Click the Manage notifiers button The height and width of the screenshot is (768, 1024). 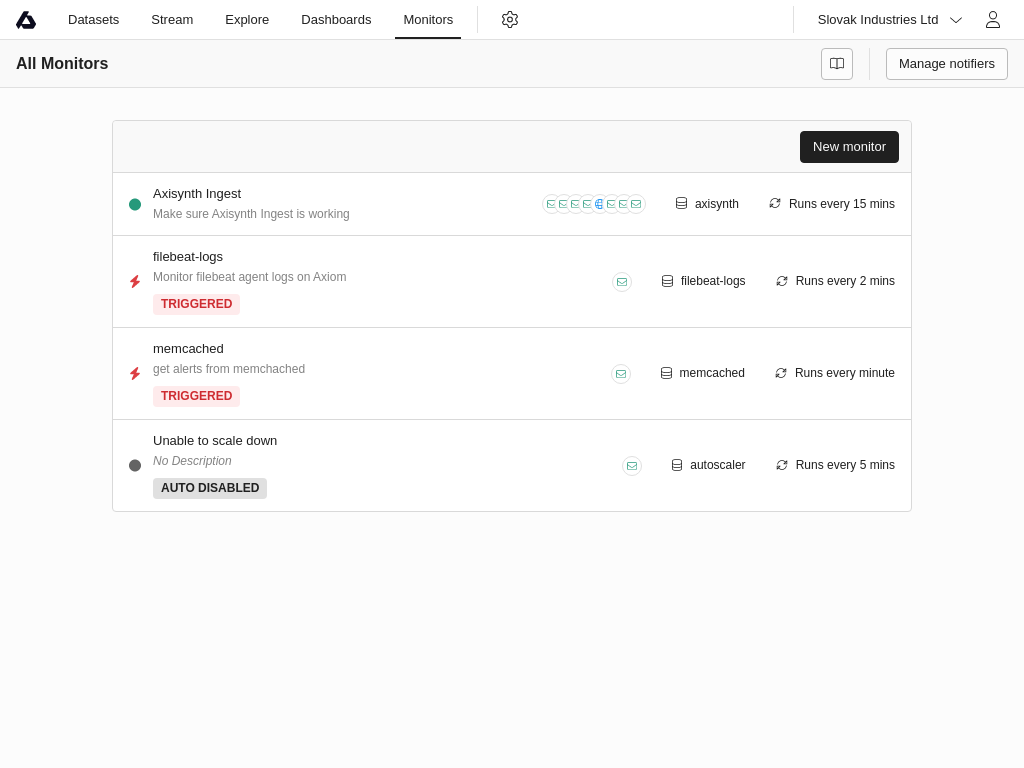pyautogui.click(x=946, y=64)
